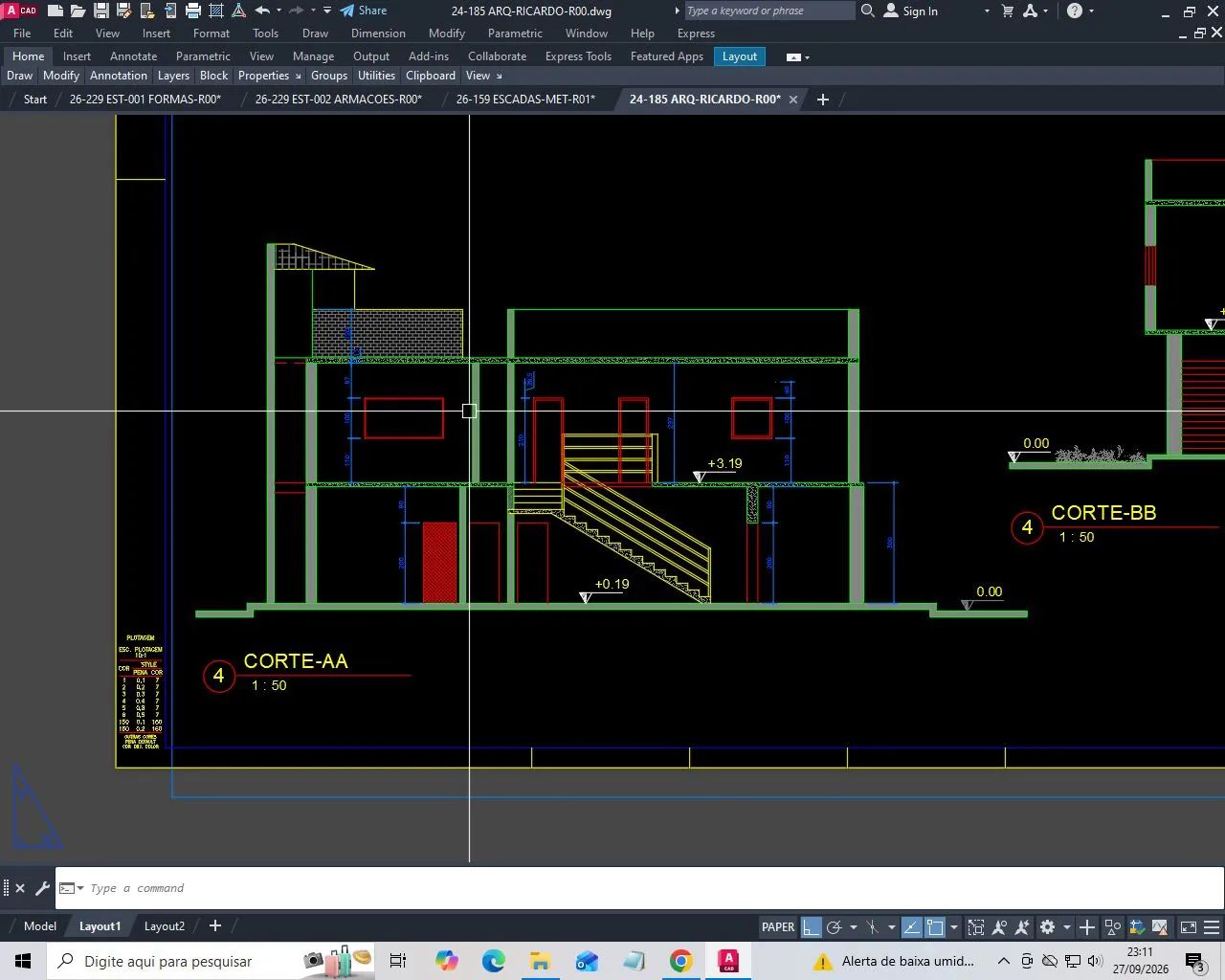Image resolution: width=1225 pixels, height=980 pixels.
Task: Toggle Annotation Monitor plus icon
Action: click(x=1087, y=926)
